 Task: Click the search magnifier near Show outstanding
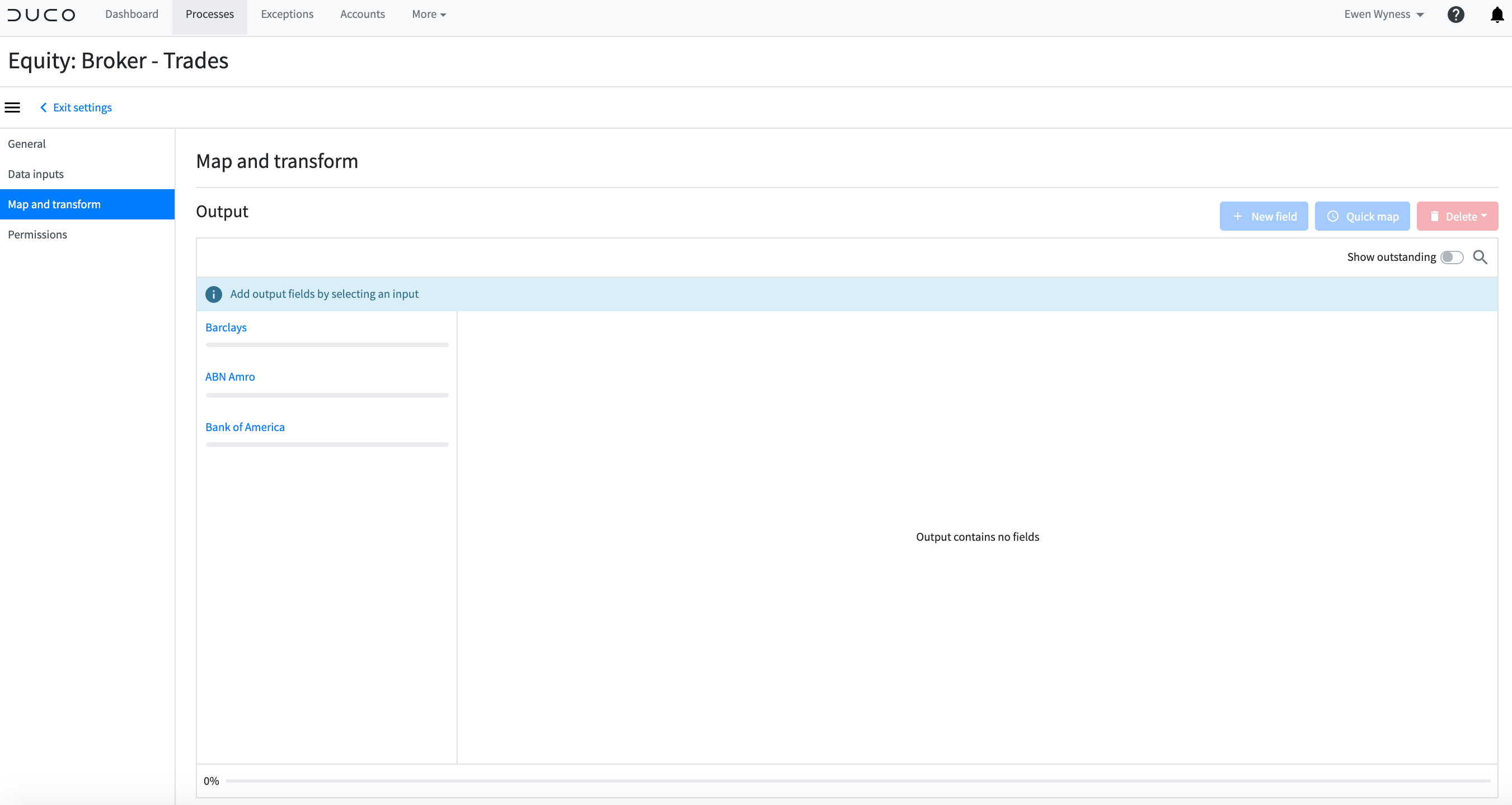(1480, 257)
